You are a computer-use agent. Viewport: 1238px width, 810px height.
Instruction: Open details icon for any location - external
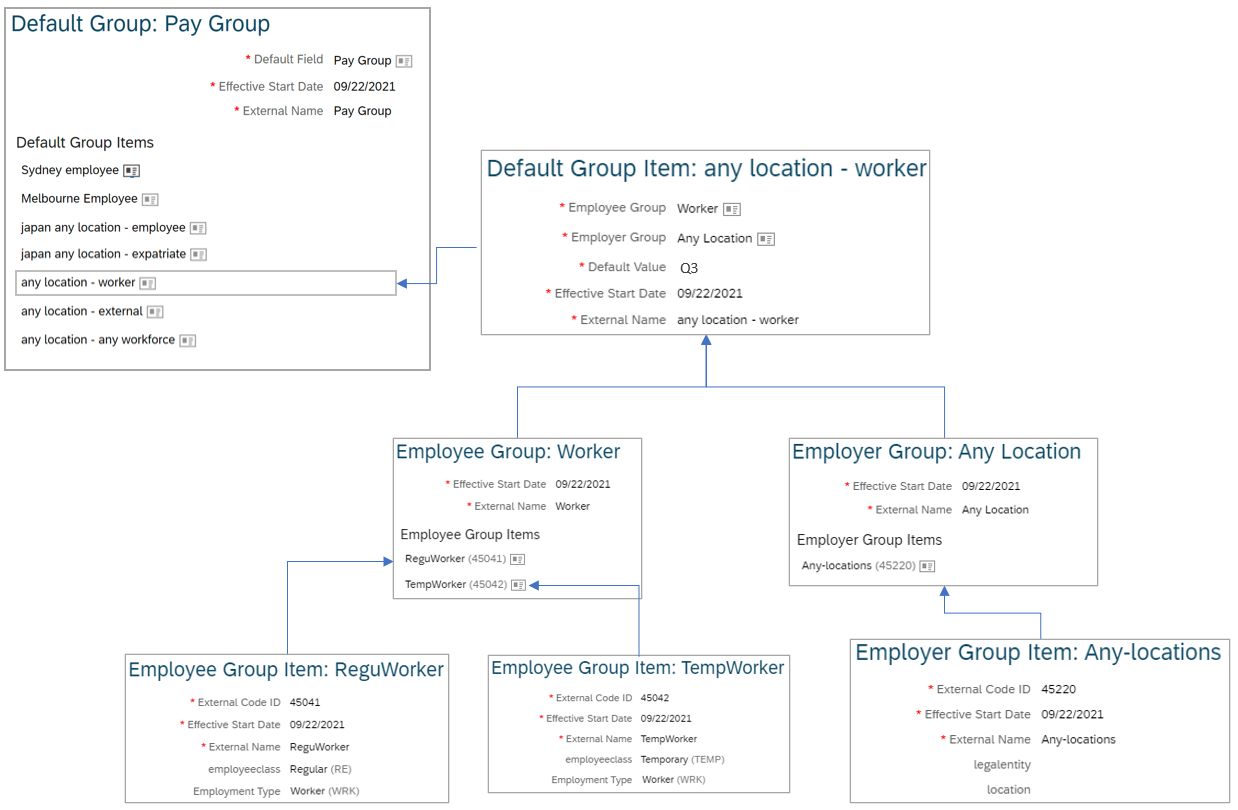click(155, 312)
